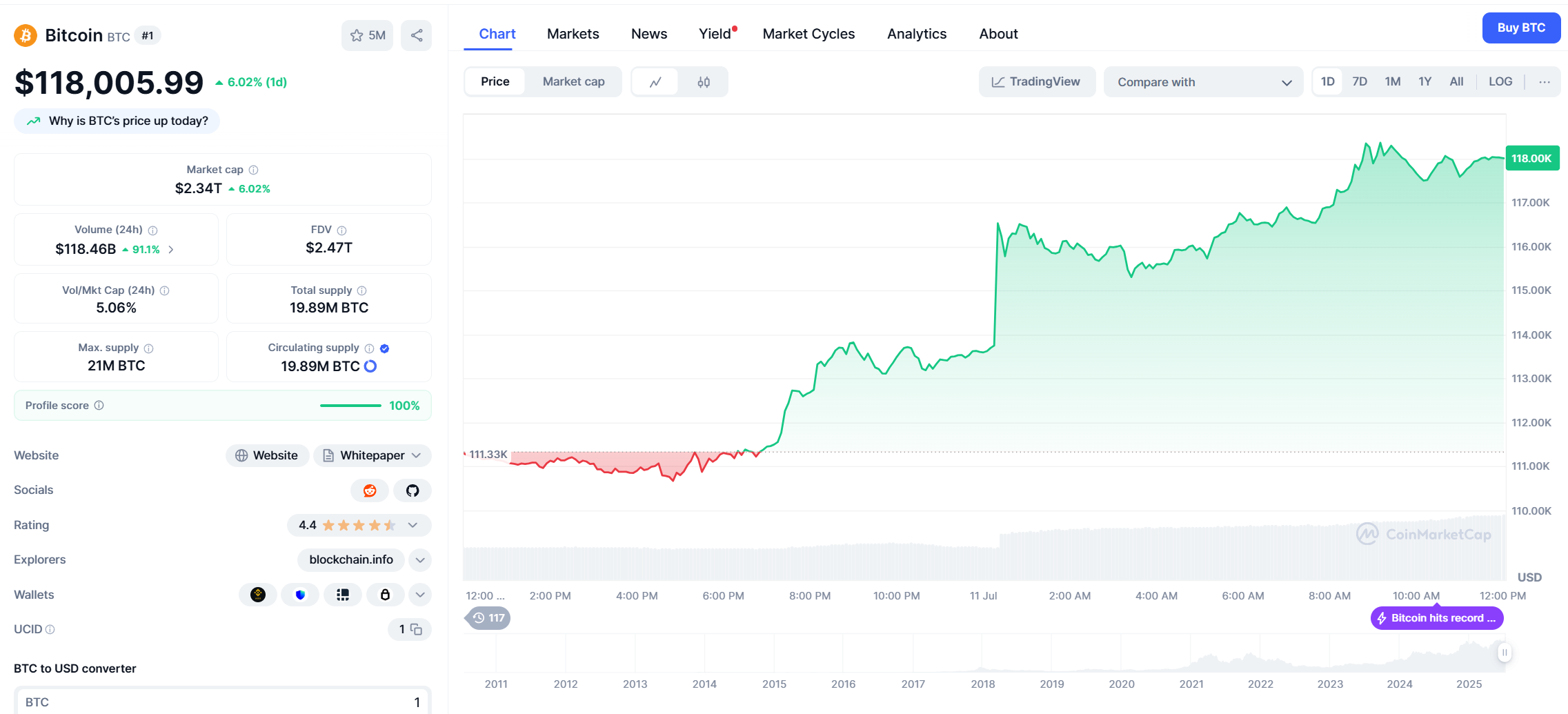Click the grid-pattern wallet icon
The image size is (1568, 714).
coord(343,595)
